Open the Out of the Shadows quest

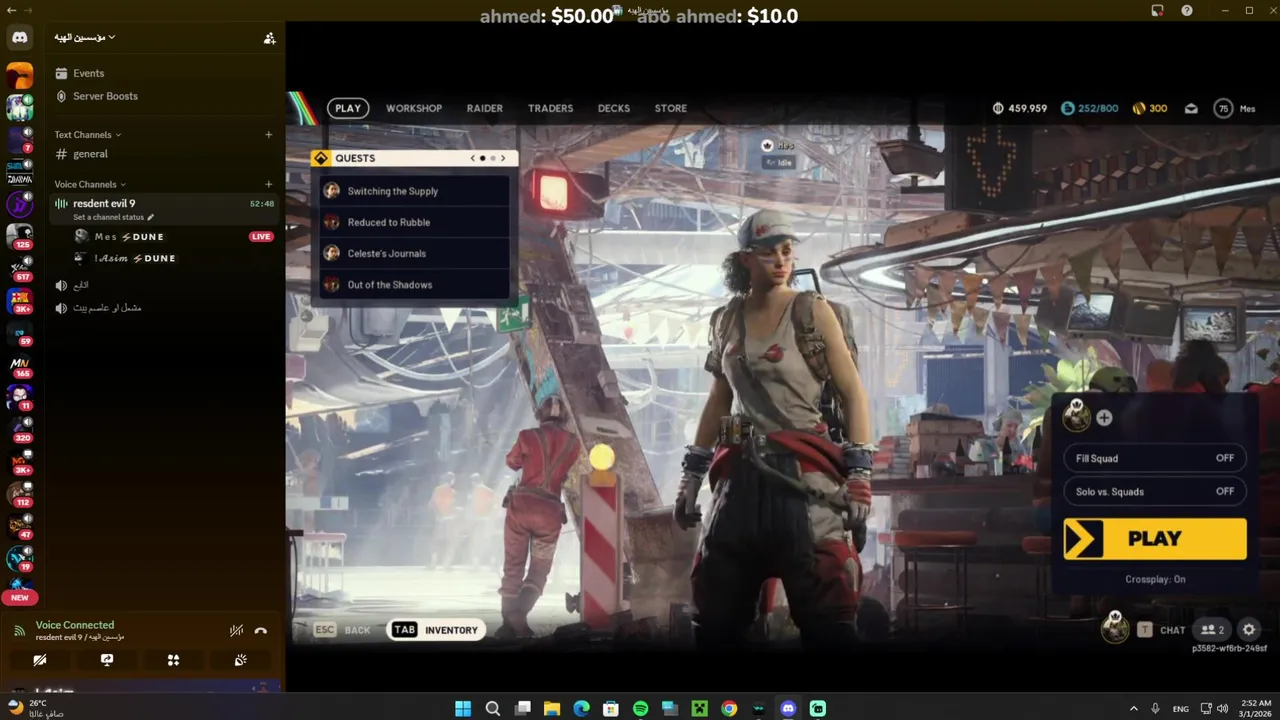tap(415, 285)
